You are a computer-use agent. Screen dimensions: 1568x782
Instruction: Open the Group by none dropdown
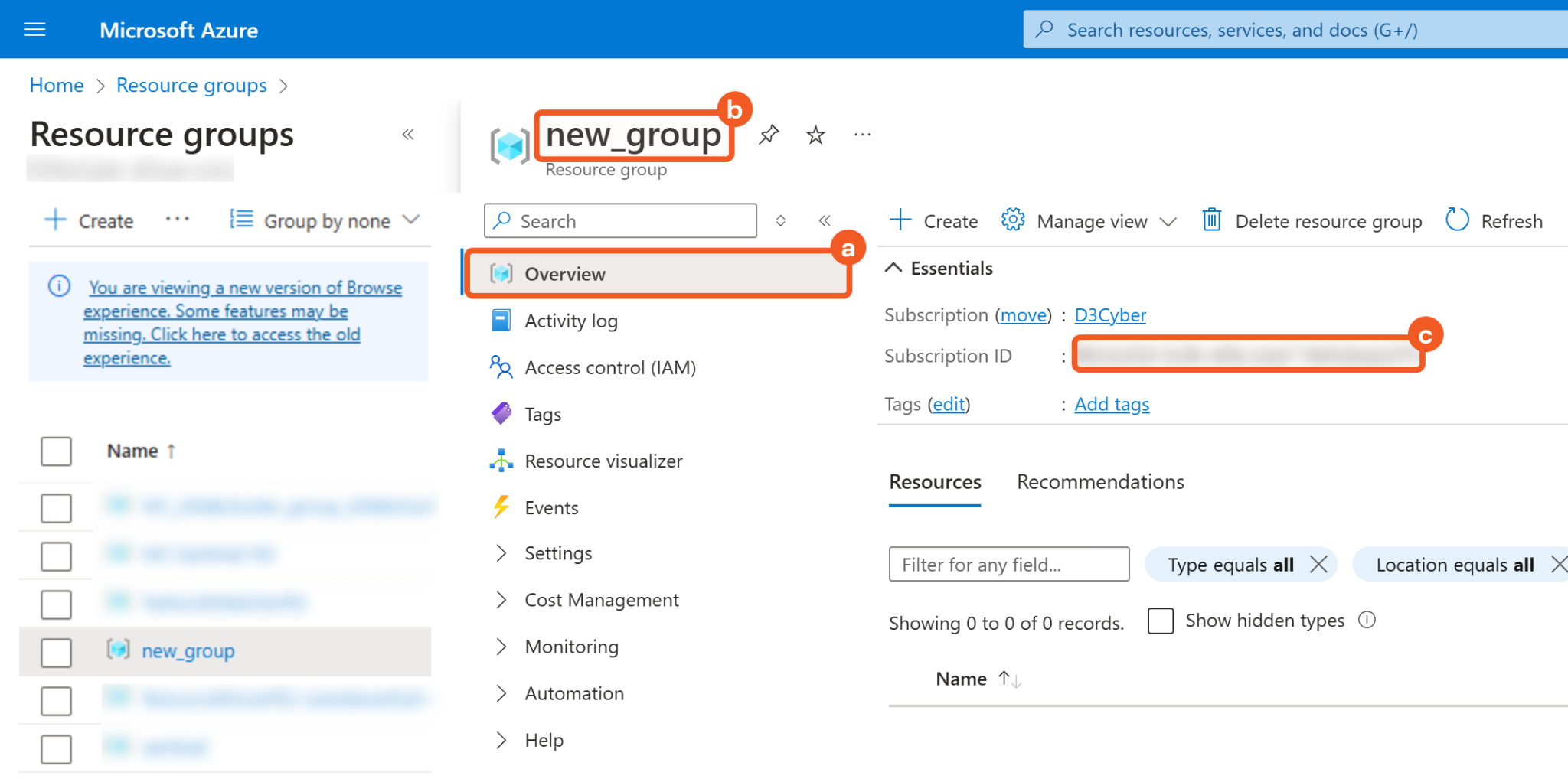point(325,220)
